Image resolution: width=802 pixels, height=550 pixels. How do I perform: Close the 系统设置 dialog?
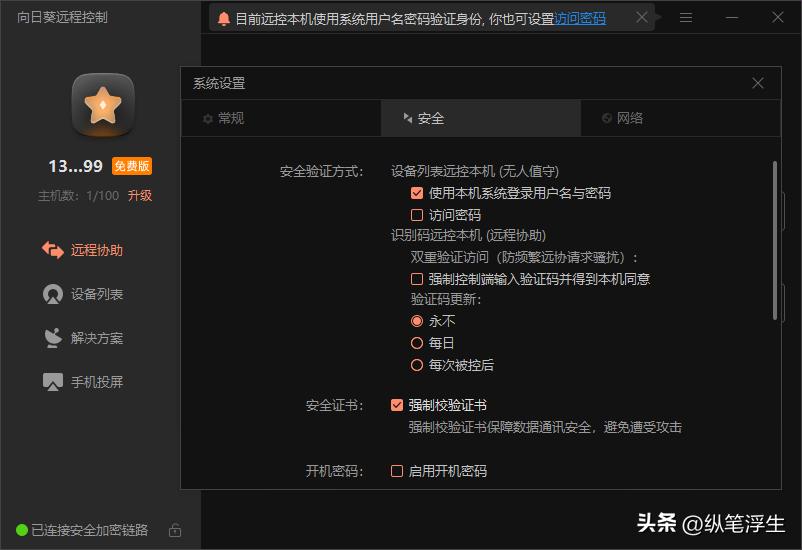point(758,83)
